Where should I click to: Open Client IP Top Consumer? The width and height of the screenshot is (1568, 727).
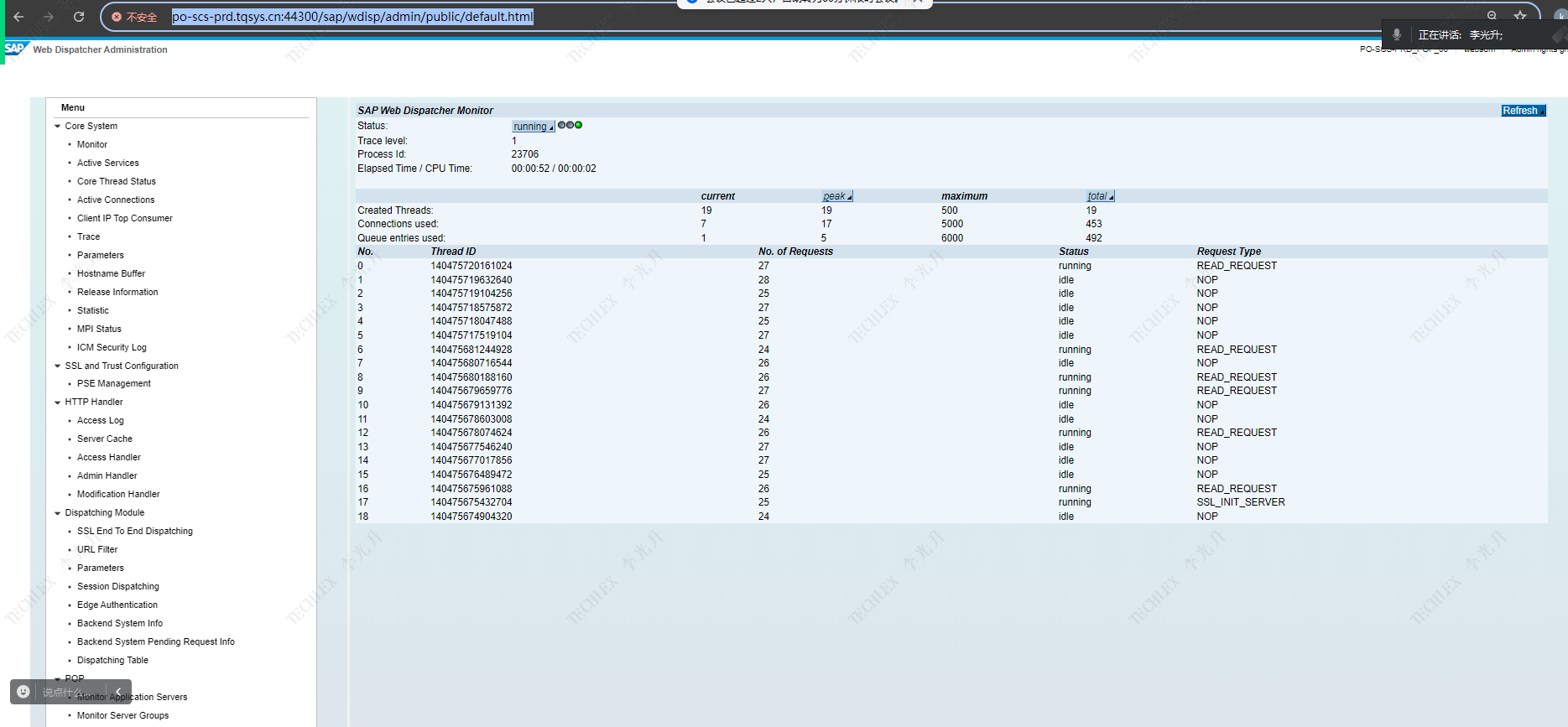(125, 218)
